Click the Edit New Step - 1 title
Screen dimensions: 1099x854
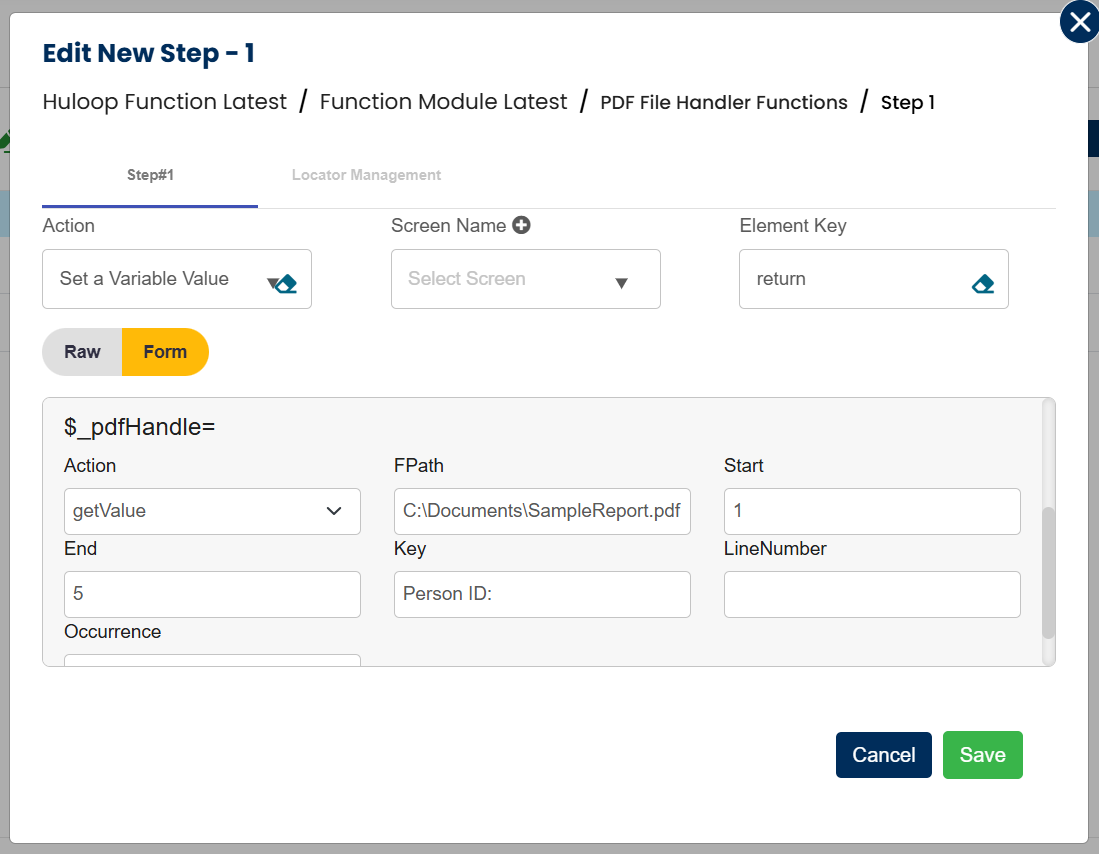(149, 53)
